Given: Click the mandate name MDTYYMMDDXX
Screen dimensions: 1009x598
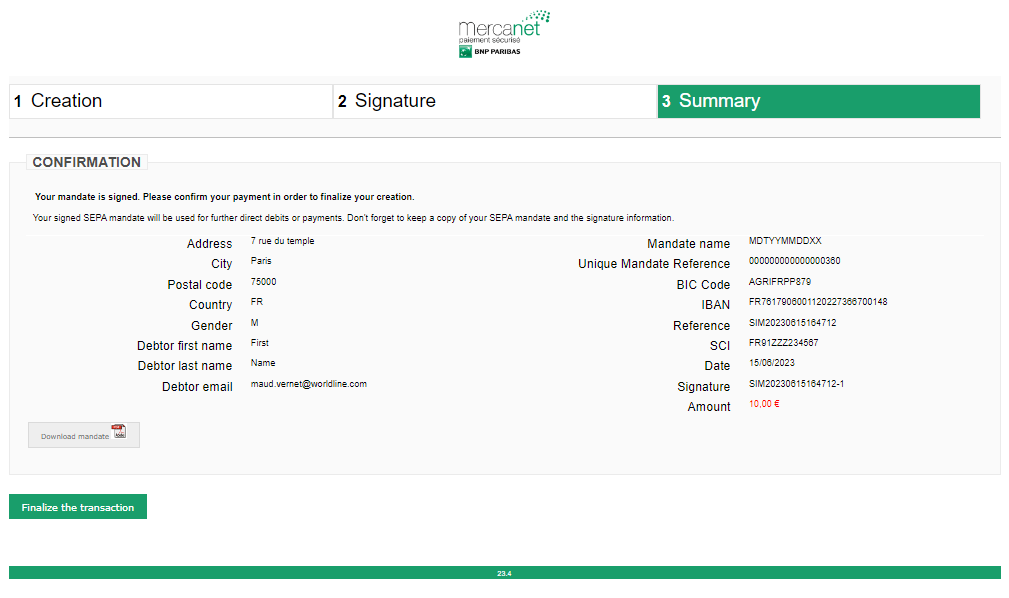Looking at the screenshot, I should click(x=785, y=241).
